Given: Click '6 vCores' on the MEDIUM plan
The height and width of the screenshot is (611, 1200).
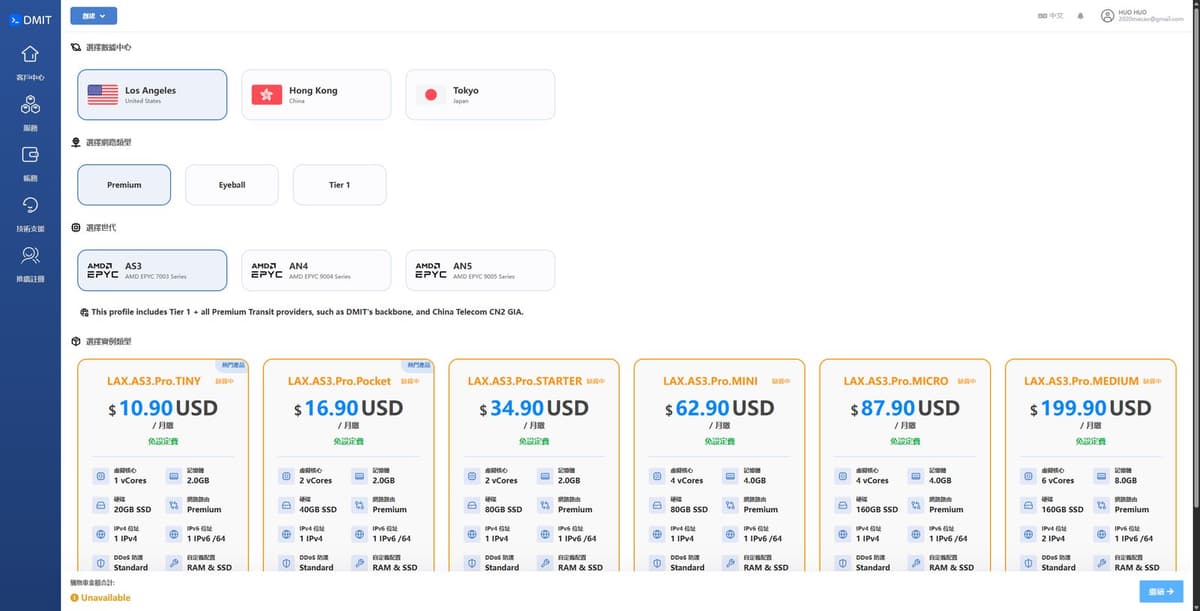Looking at the screenshot, I should click(1058, 480).
